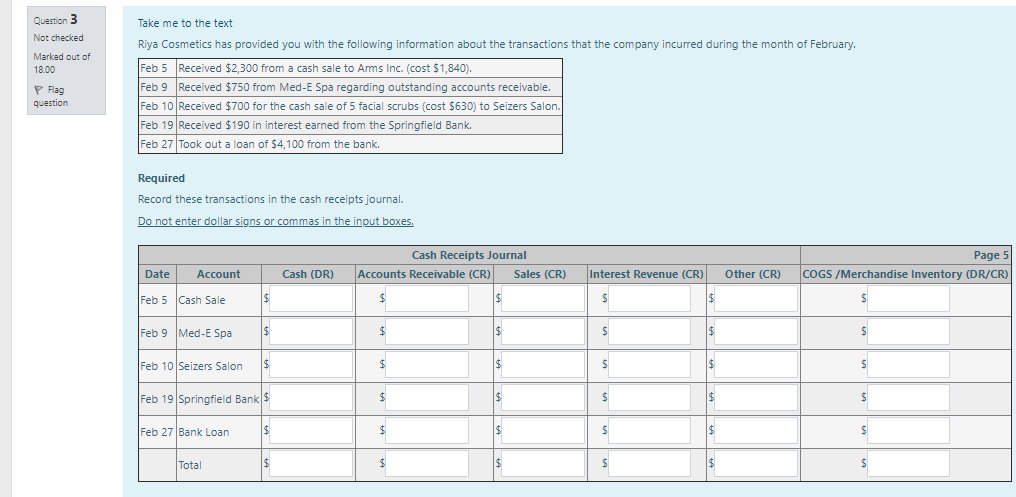Click the 'Question 3' label

point(56,19)
